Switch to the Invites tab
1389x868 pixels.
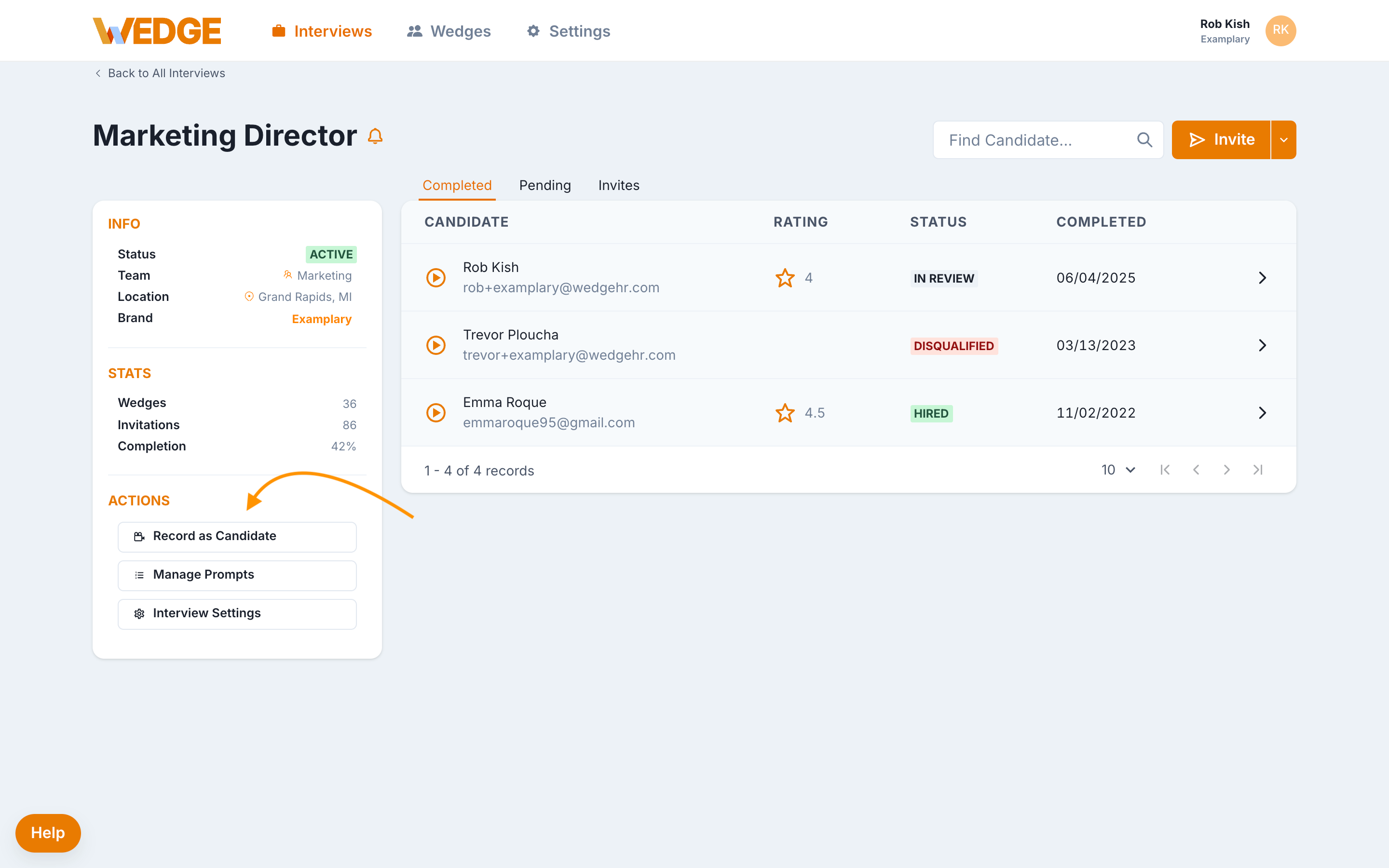tap(619, 185)
